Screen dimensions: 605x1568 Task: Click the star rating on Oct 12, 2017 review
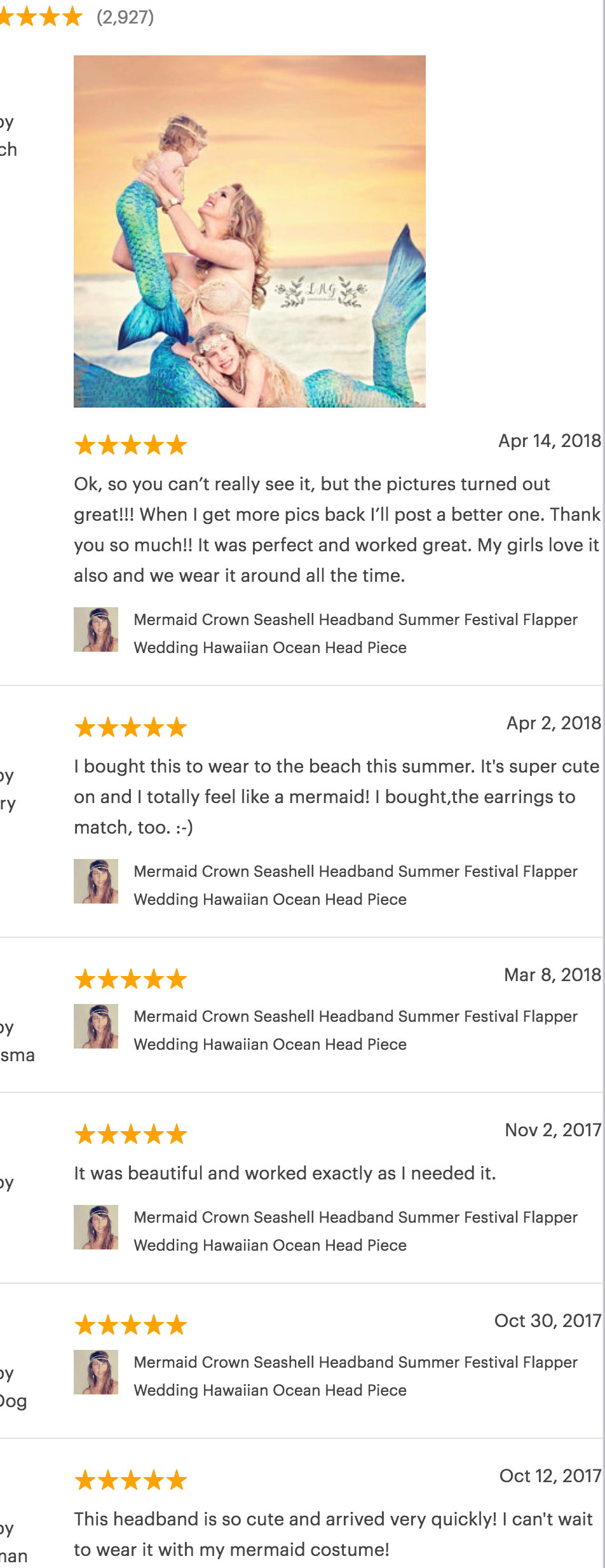click(x=130, y=1480)
